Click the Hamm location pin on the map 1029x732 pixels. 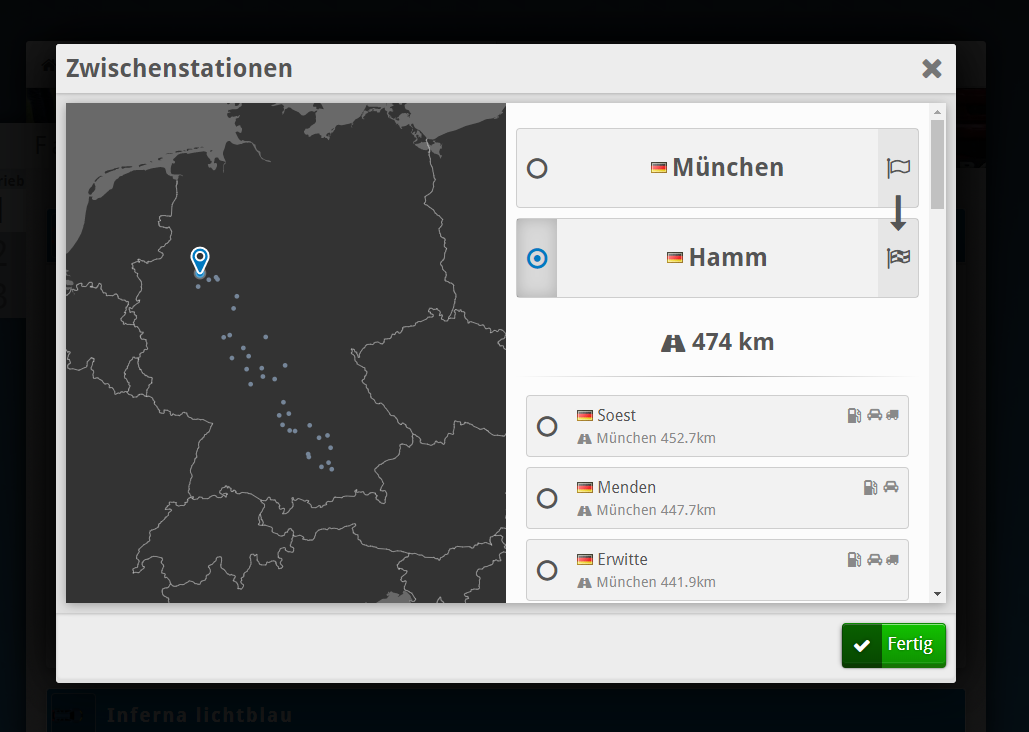tap(200, 260)
